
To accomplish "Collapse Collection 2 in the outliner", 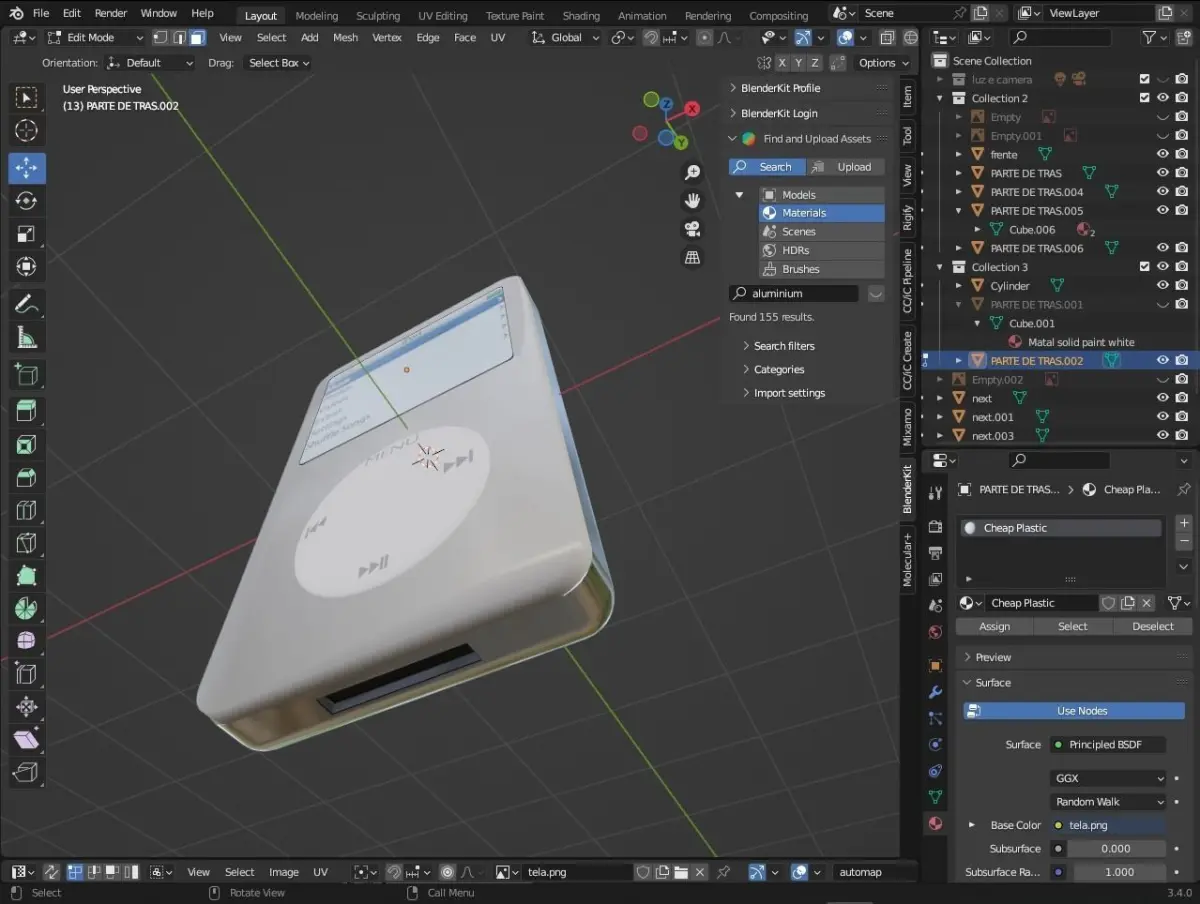I will coord(940,98).
